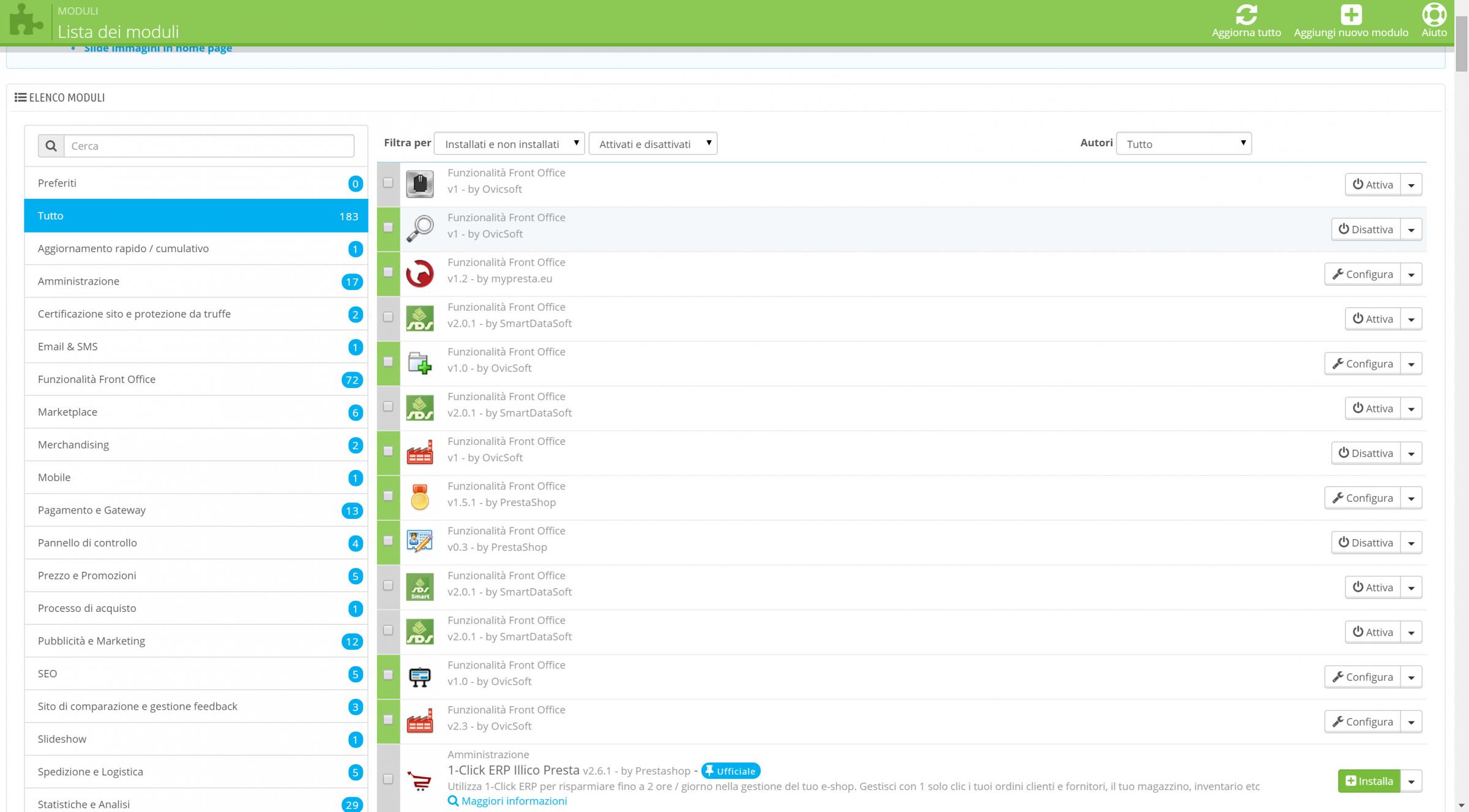This screenshot has width=1469, height=812.
Task: Click the red shopping cart ERP icon
Action: coord(420,781)
